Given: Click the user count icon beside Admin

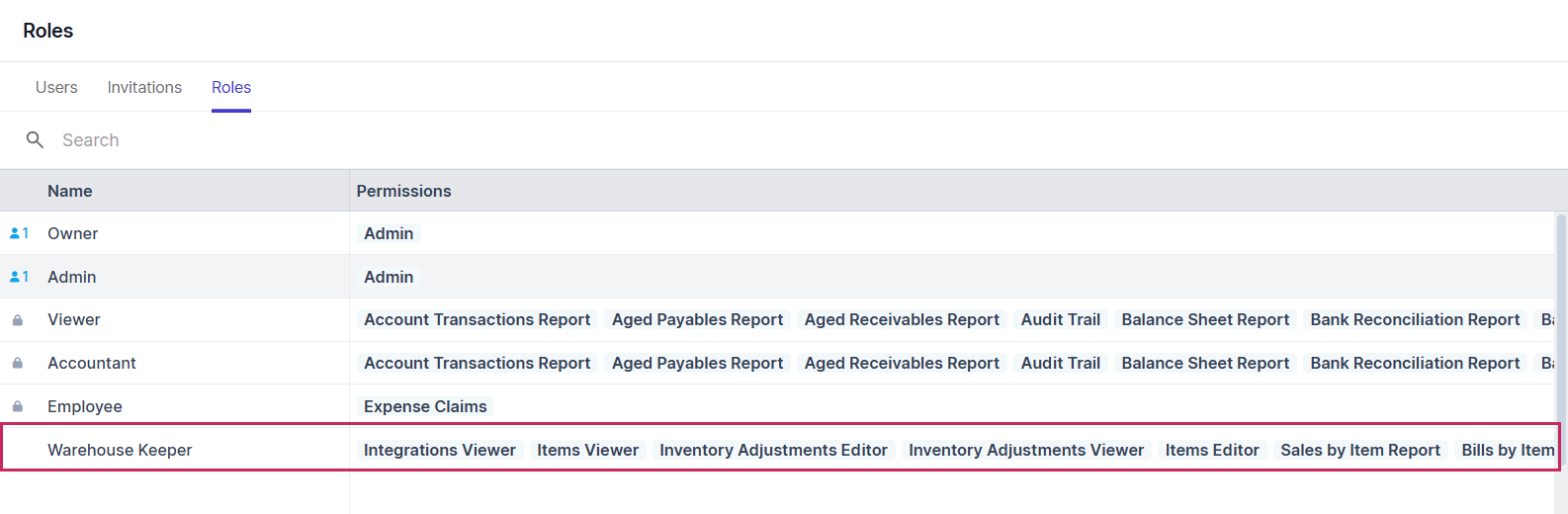Looking at the screenshot, I should coord(19,277).
